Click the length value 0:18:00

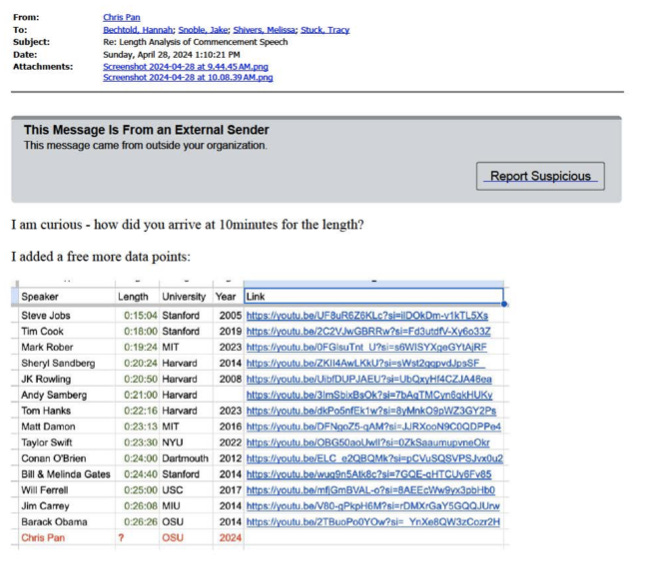pyautogui.click(x=140, y=331)
